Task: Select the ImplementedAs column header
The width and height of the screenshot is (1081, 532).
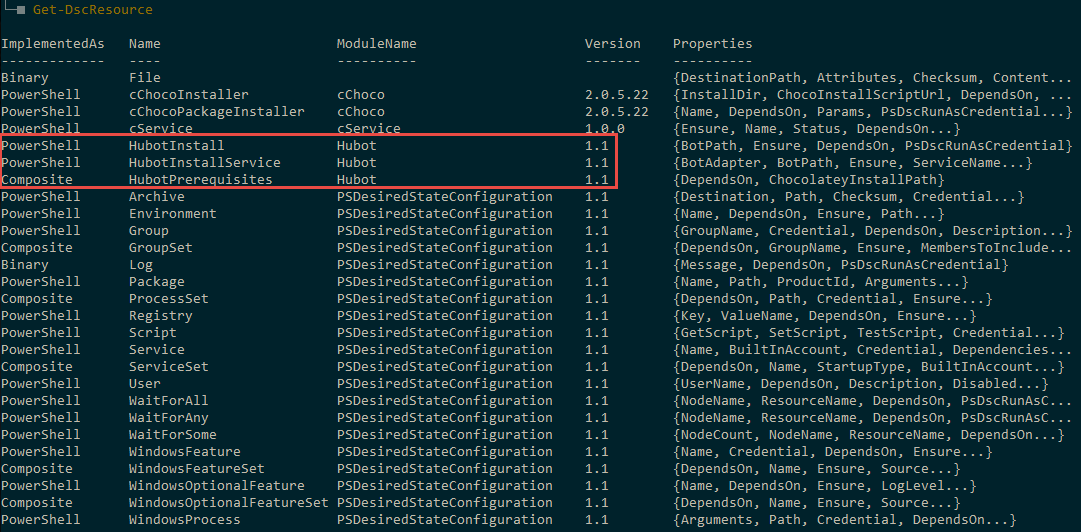Action: pos(48,44)
